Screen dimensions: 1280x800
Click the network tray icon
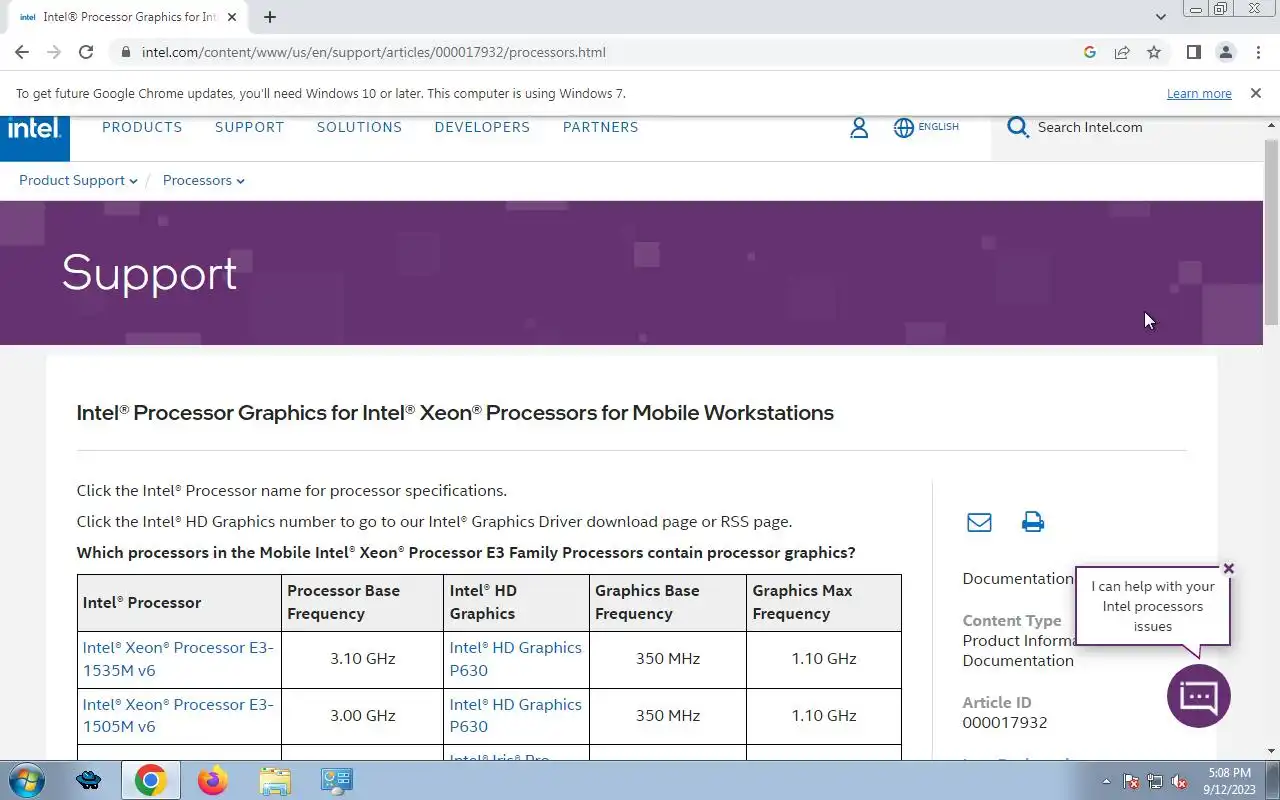coord(1155,782)
